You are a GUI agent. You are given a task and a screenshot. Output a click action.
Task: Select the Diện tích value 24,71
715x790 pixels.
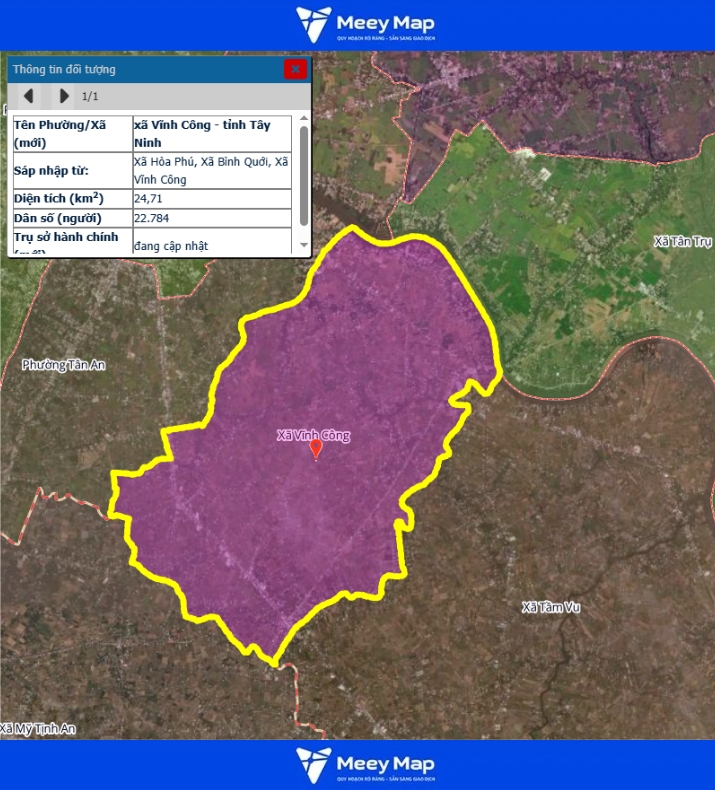click(147, 198)
